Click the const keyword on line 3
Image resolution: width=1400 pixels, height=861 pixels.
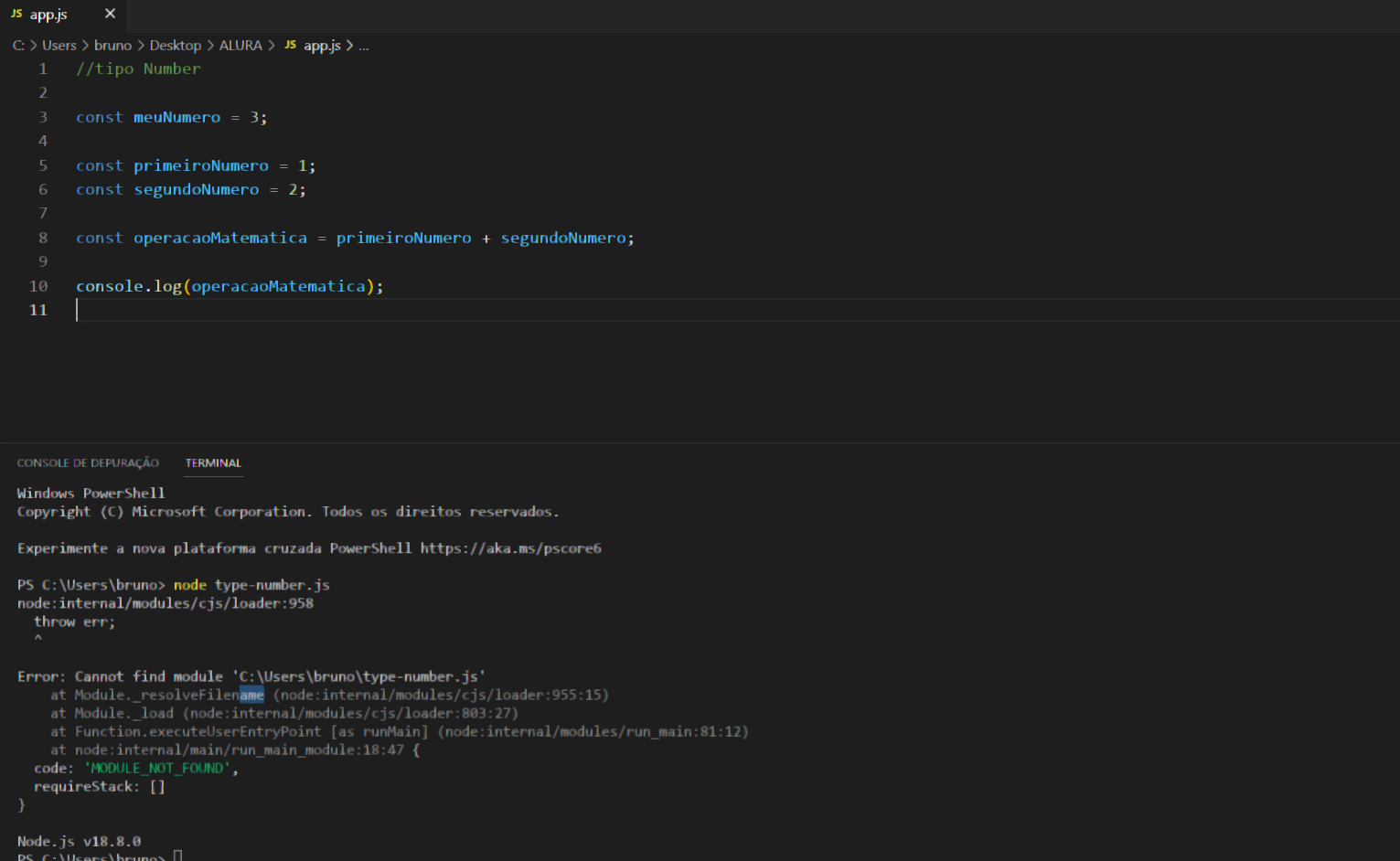pos(99,117)
